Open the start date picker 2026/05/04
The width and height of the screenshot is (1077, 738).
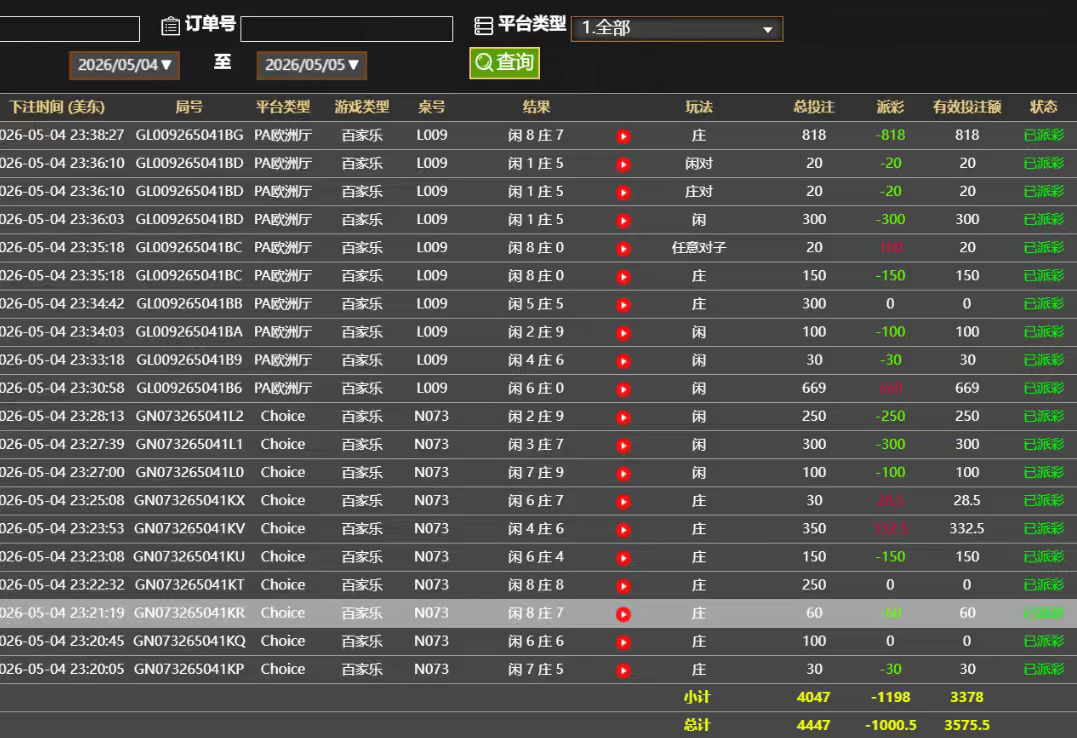pyautogui.click(x=124, y=65)
